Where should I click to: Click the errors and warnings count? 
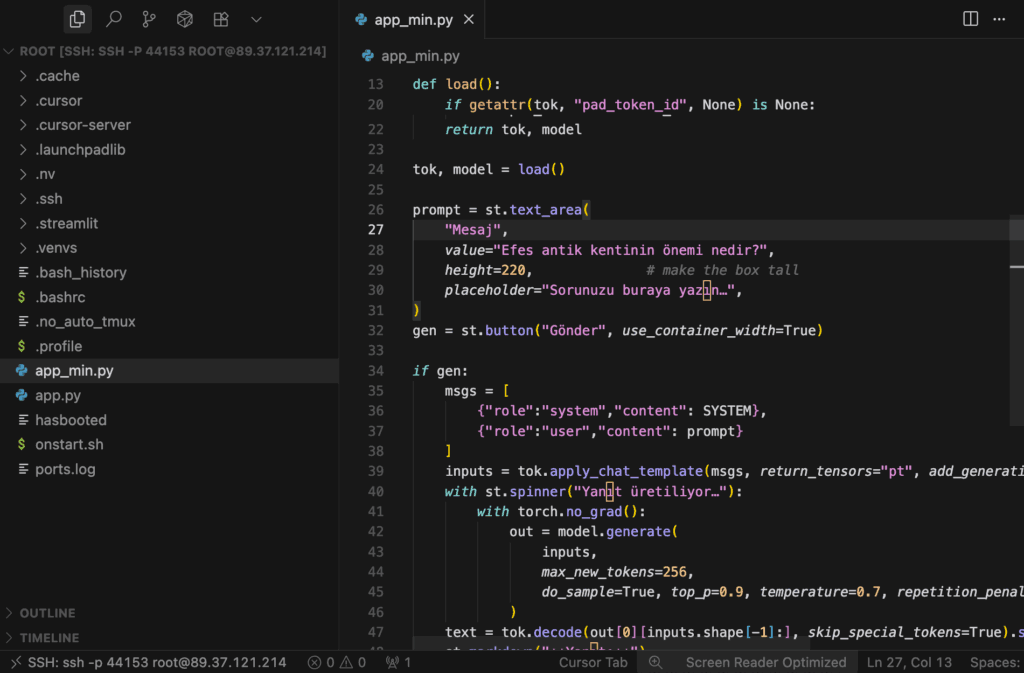click(x=336, y=662)
